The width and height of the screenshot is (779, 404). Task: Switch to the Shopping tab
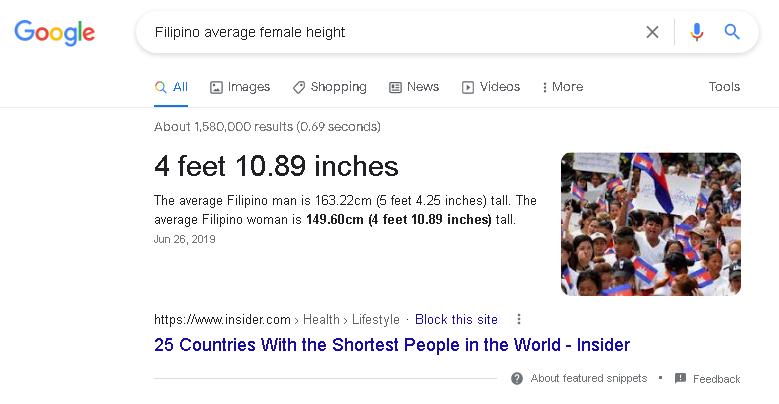pos(330,87)
